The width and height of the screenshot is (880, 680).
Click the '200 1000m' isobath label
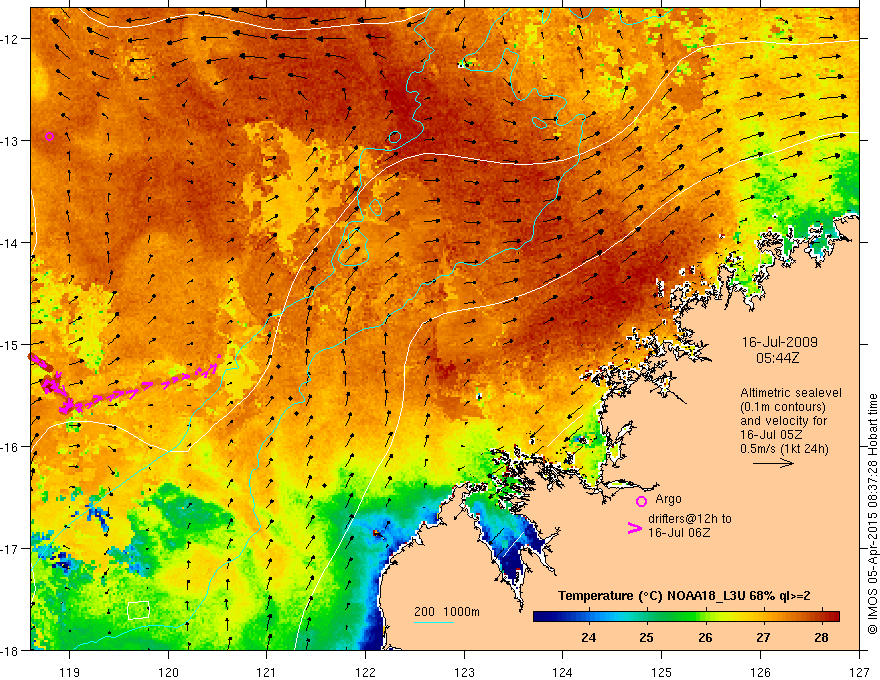click(x=447, y=612)
